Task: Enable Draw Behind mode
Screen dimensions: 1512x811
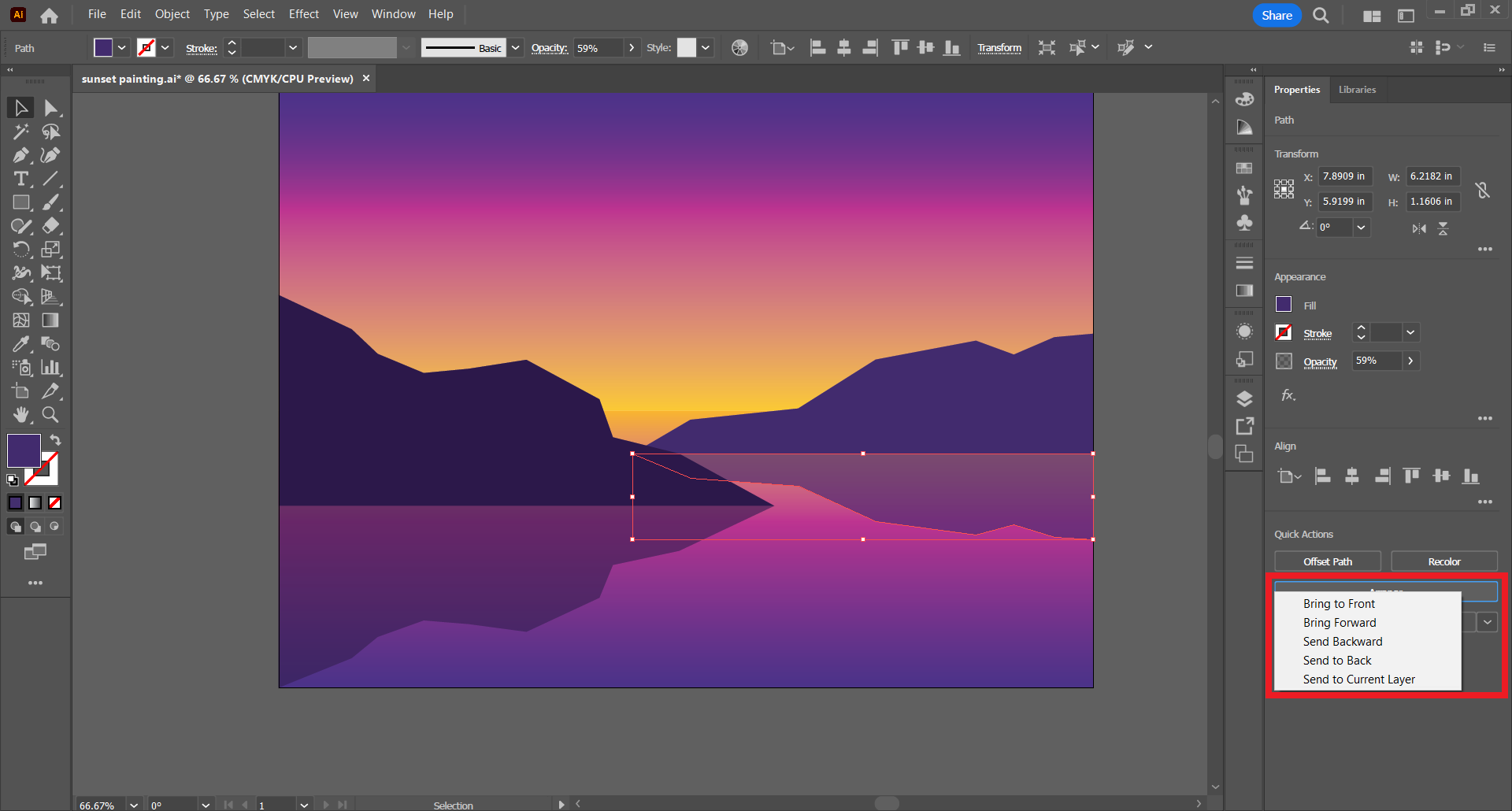Action: 35,527
